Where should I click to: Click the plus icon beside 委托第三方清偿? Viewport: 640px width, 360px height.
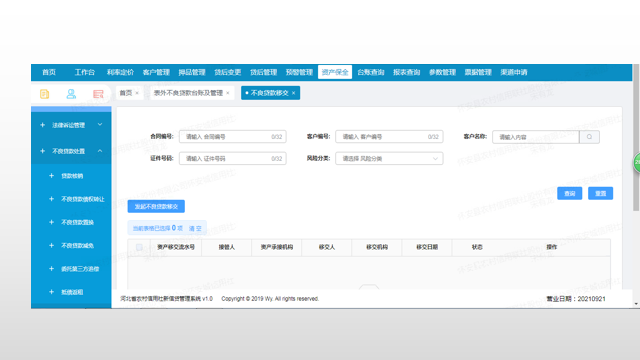pos(51,269)
